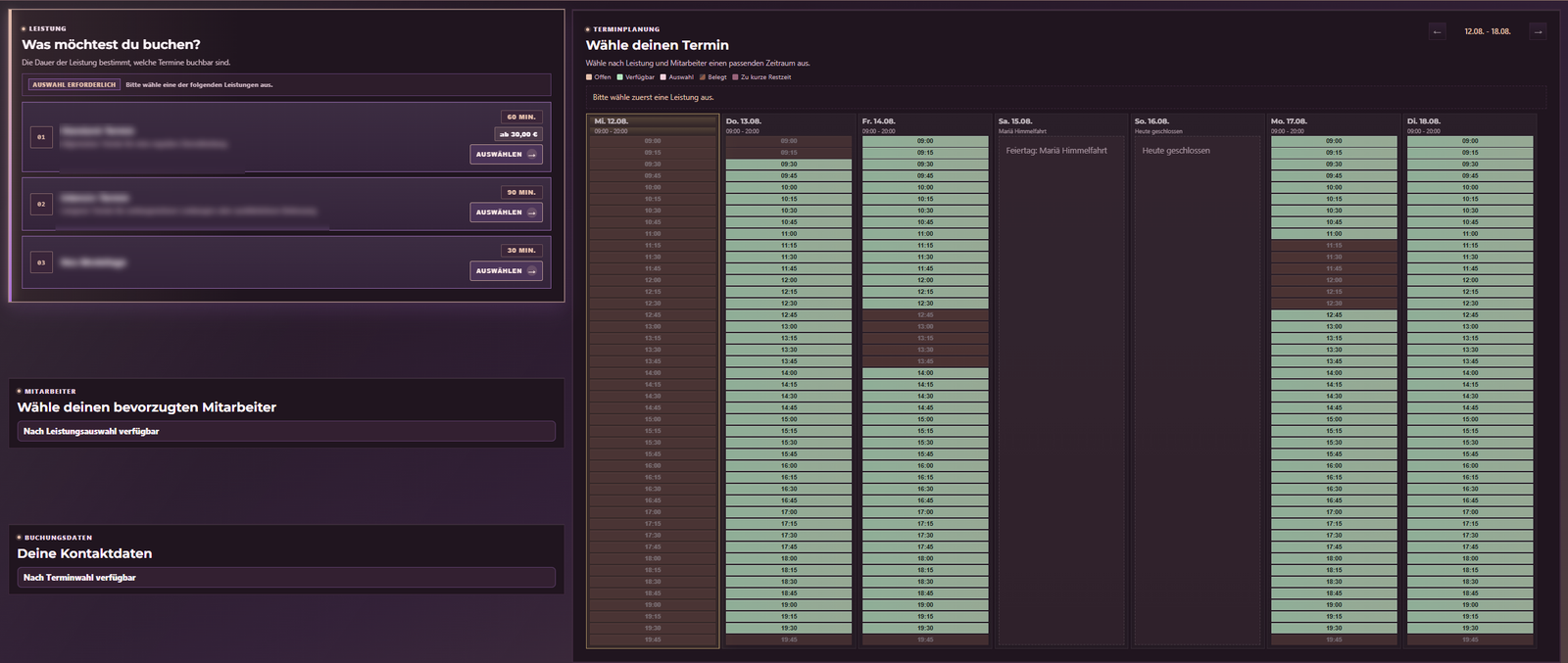Screen dimensions: 1568x663
Task: Select the Mi. 12.08. day column header
Action: point(653,125)
